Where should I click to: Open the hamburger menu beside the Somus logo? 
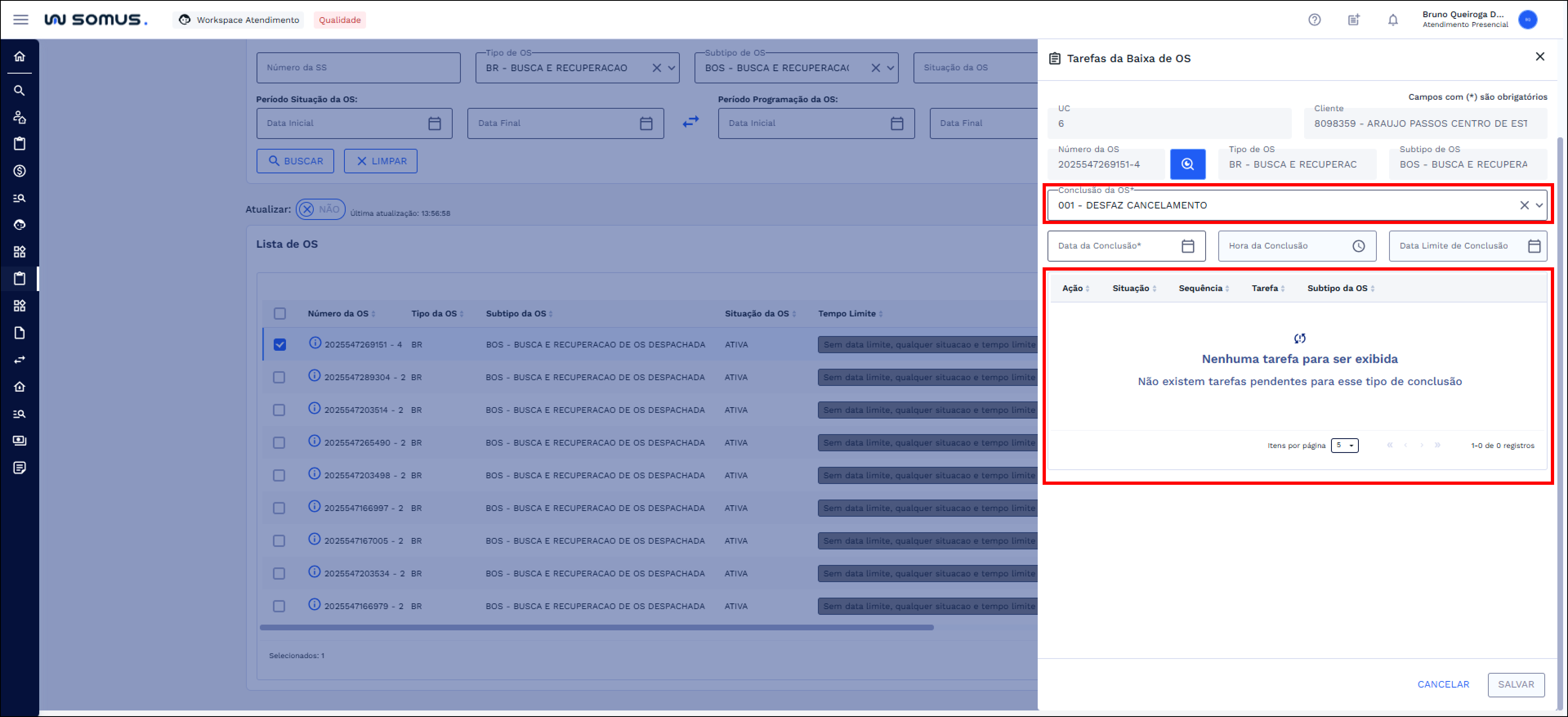pos(21,20)
